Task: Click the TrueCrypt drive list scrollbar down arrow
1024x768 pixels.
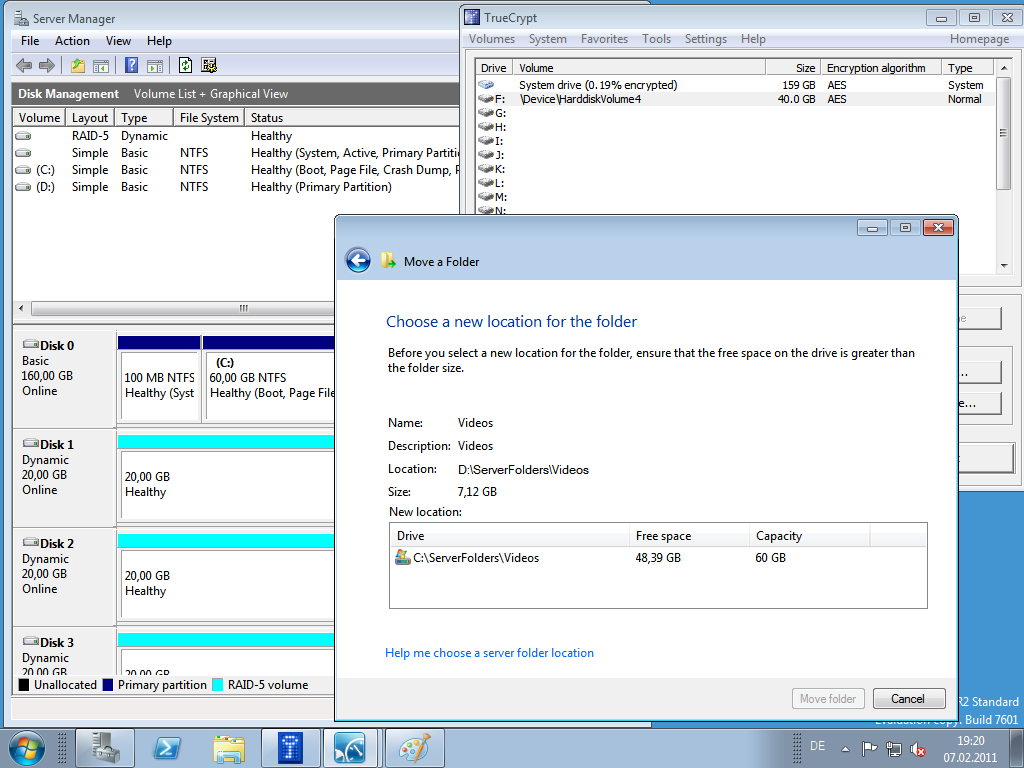Action: click(x=1004, y=266)
